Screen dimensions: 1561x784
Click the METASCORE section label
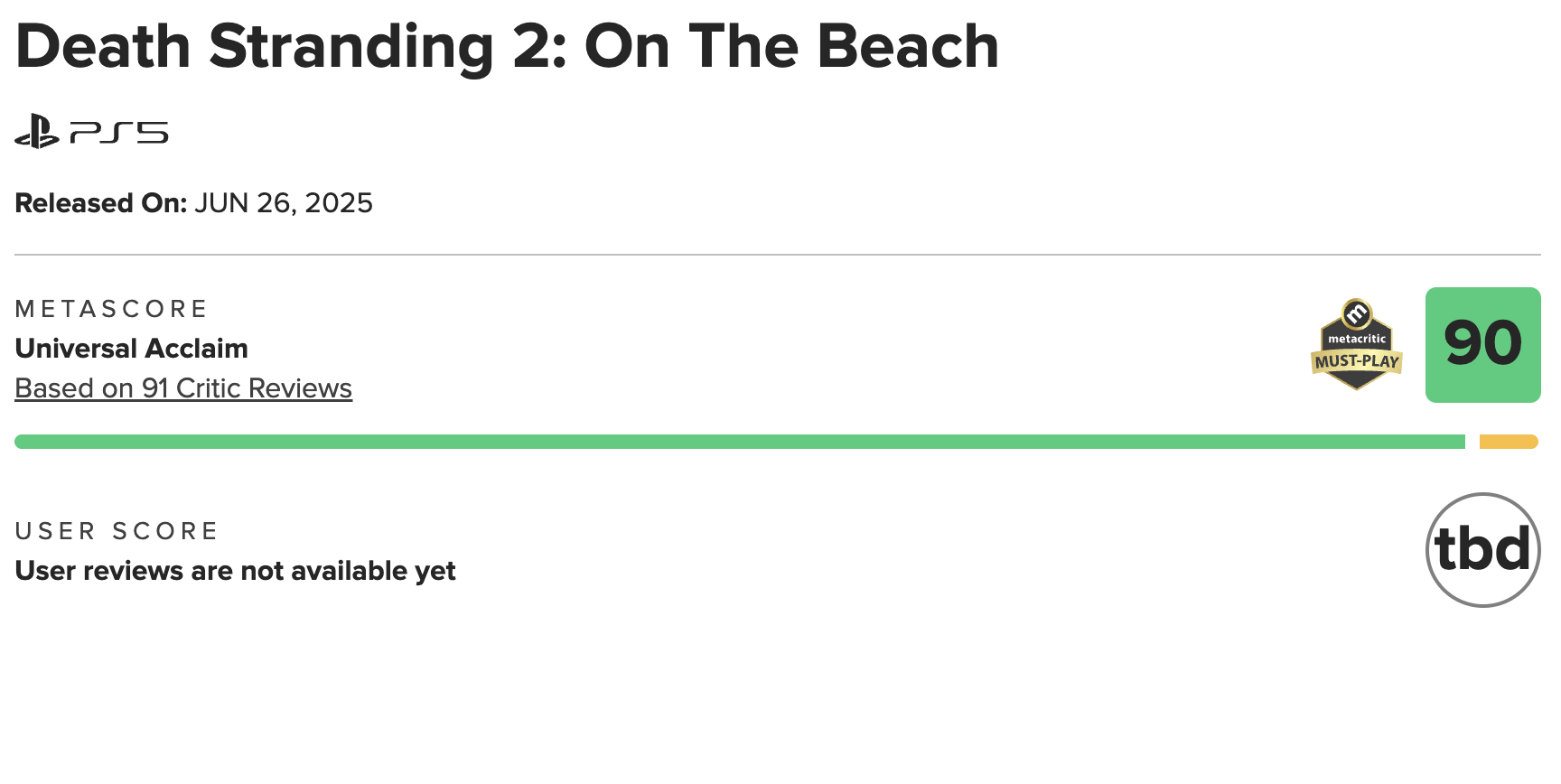(112, 309)
